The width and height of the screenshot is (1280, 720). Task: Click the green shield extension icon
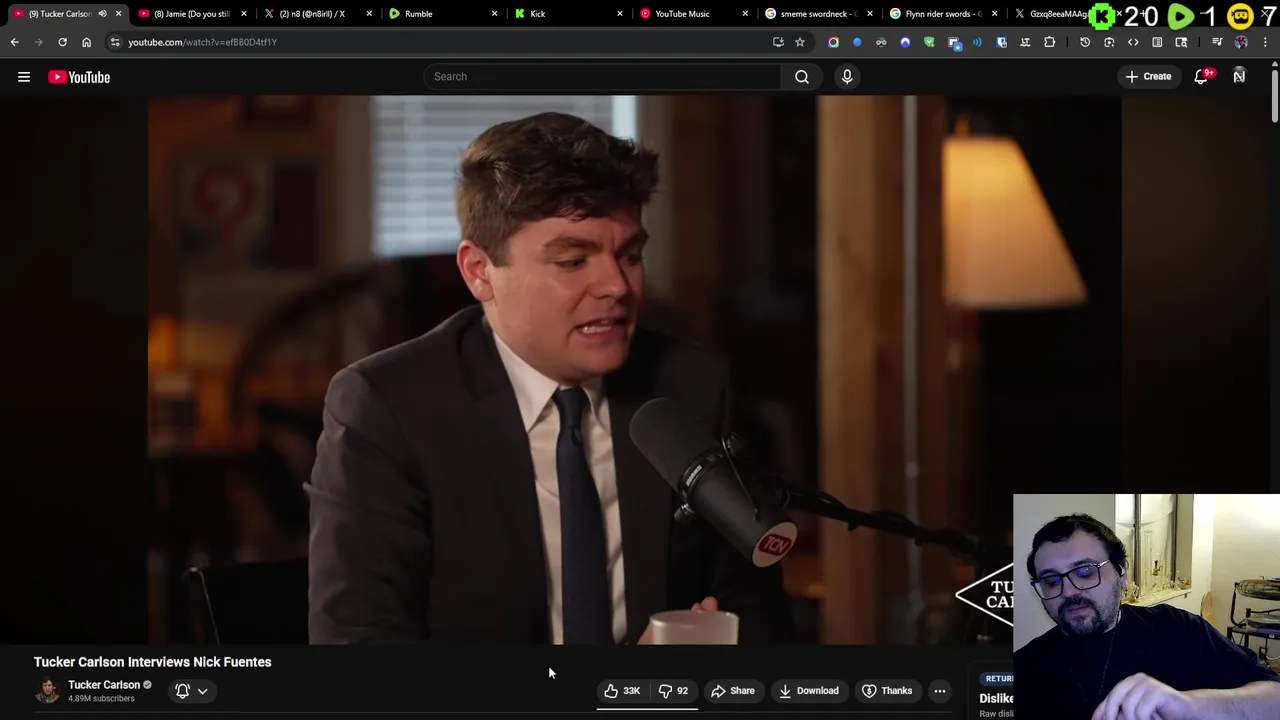929,42
